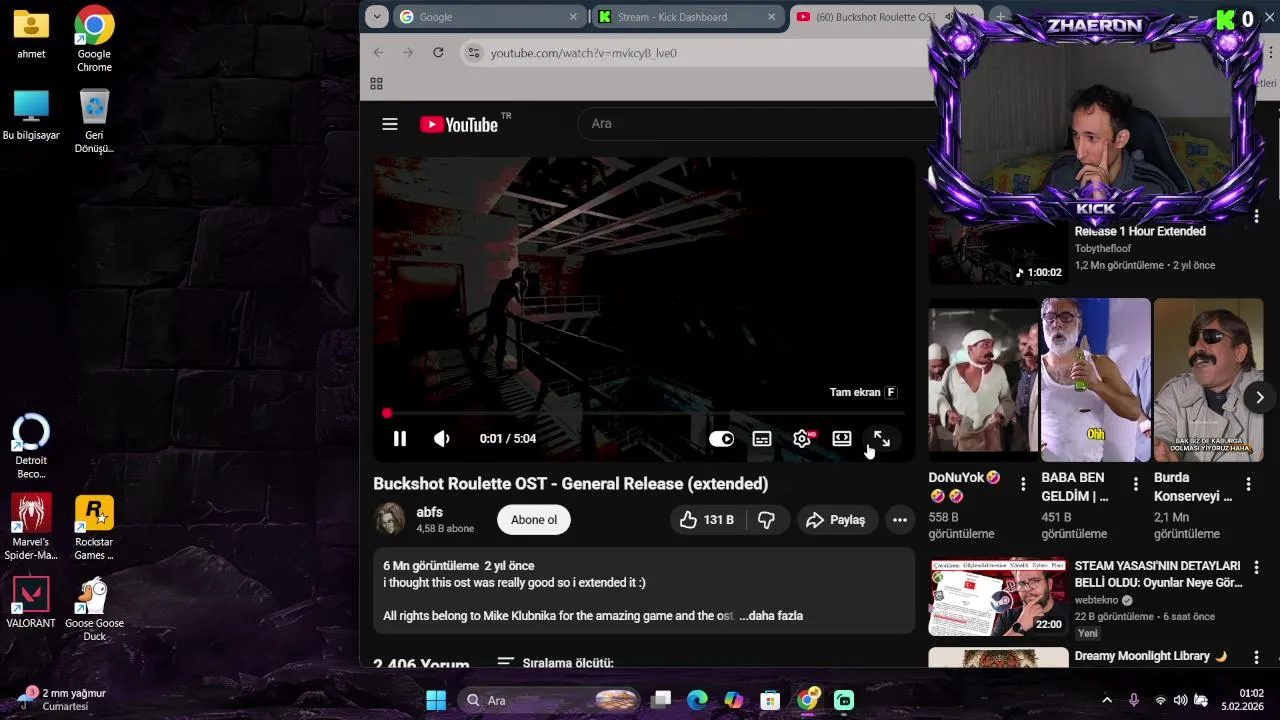Select the VALORANT desktop shortcut

(31, 602)
